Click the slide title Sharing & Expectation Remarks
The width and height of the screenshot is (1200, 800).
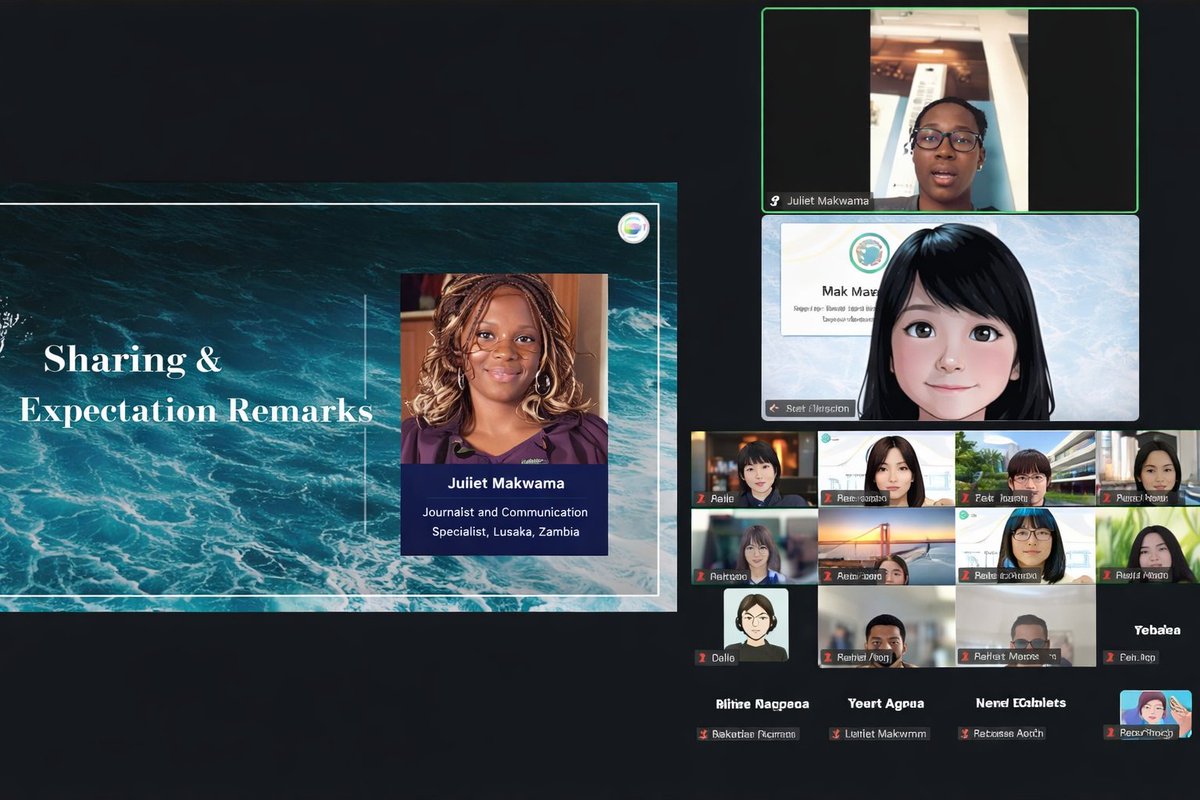(195, 384)
